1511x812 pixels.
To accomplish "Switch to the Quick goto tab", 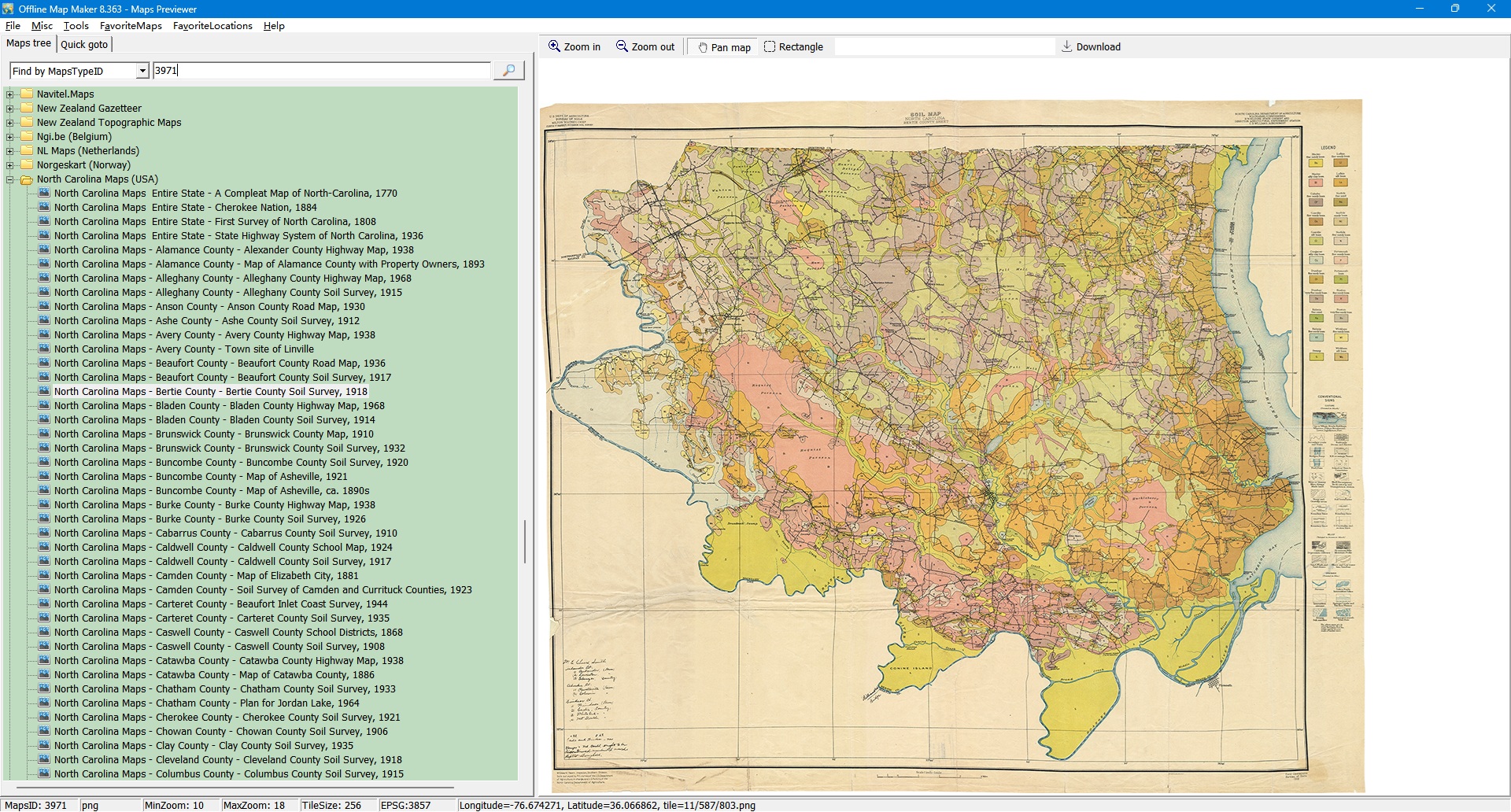I will [x=84, y=45].
